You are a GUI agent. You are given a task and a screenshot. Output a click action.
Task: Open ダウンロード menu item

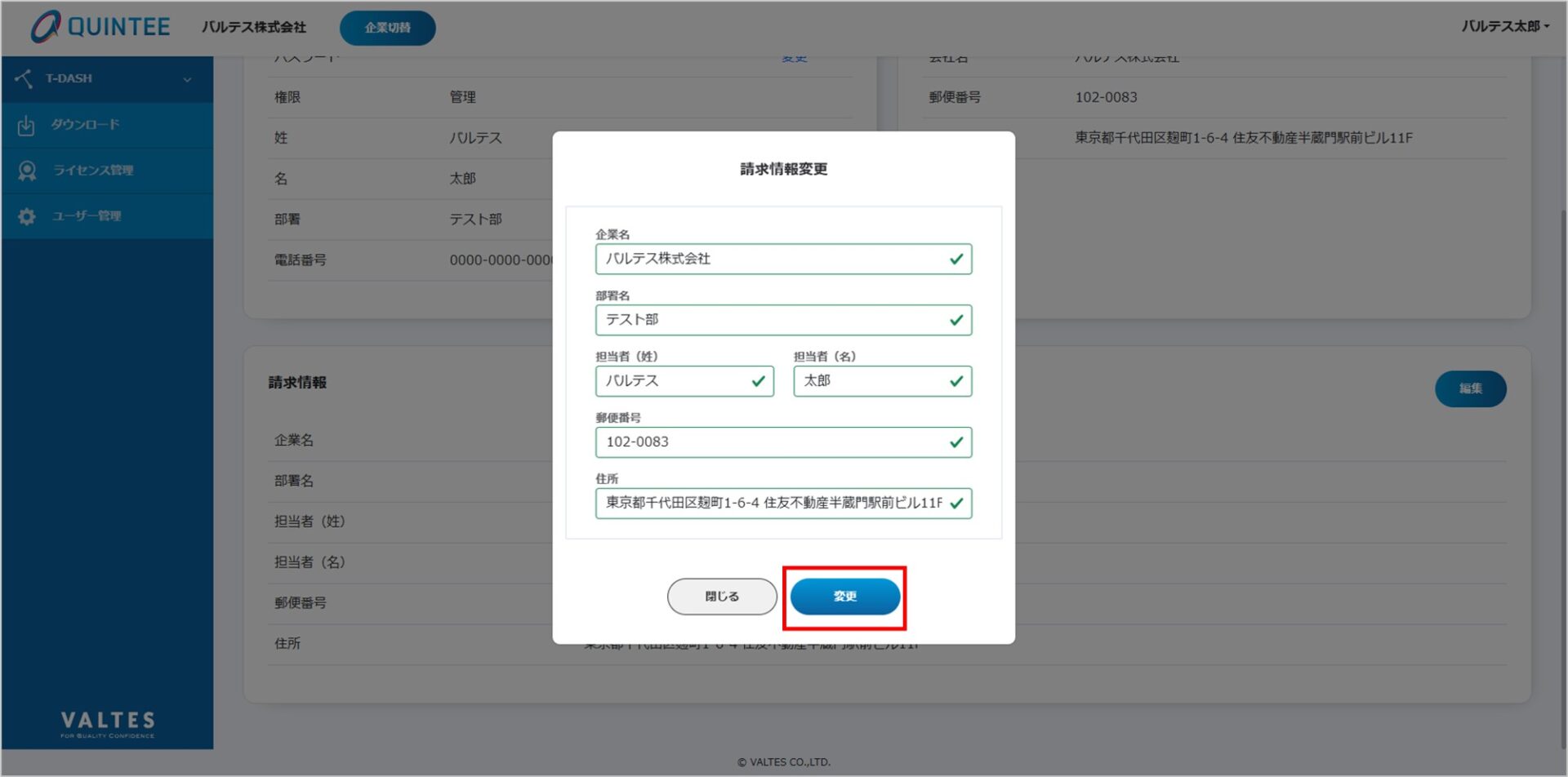85,125
